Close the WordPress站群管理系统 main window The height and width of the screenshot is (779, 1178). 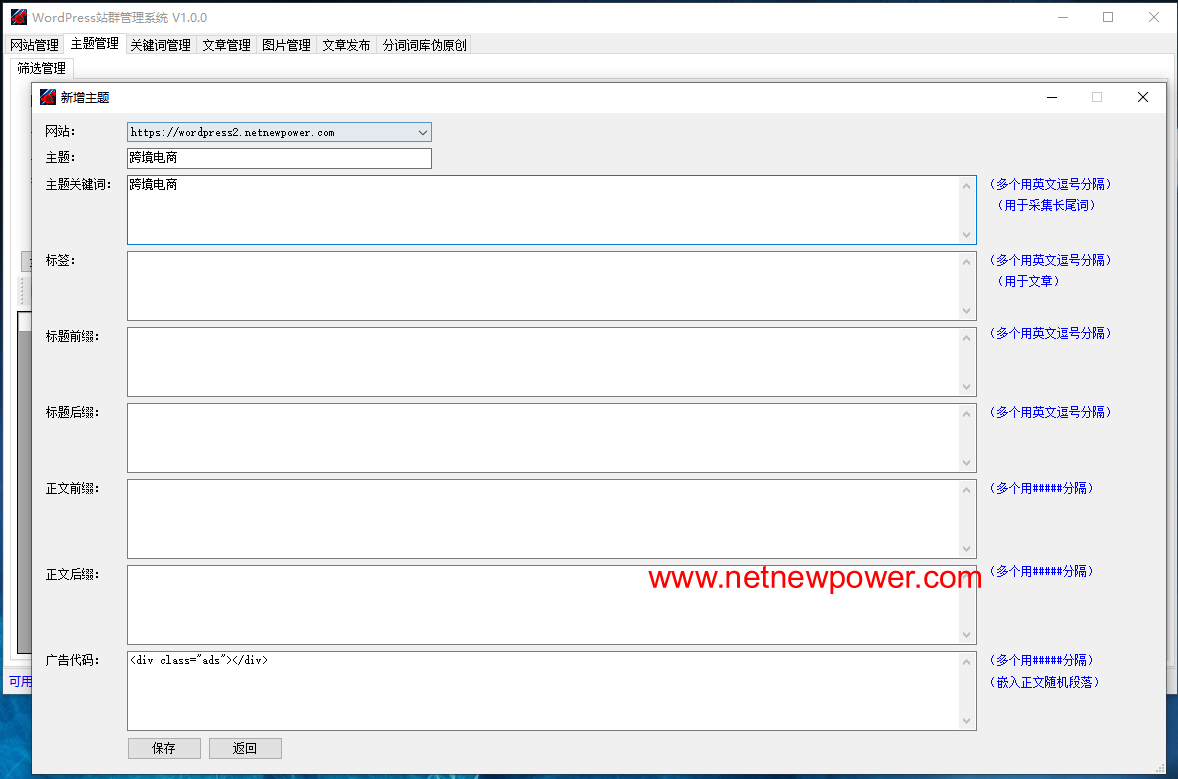tap(1154, 17)
